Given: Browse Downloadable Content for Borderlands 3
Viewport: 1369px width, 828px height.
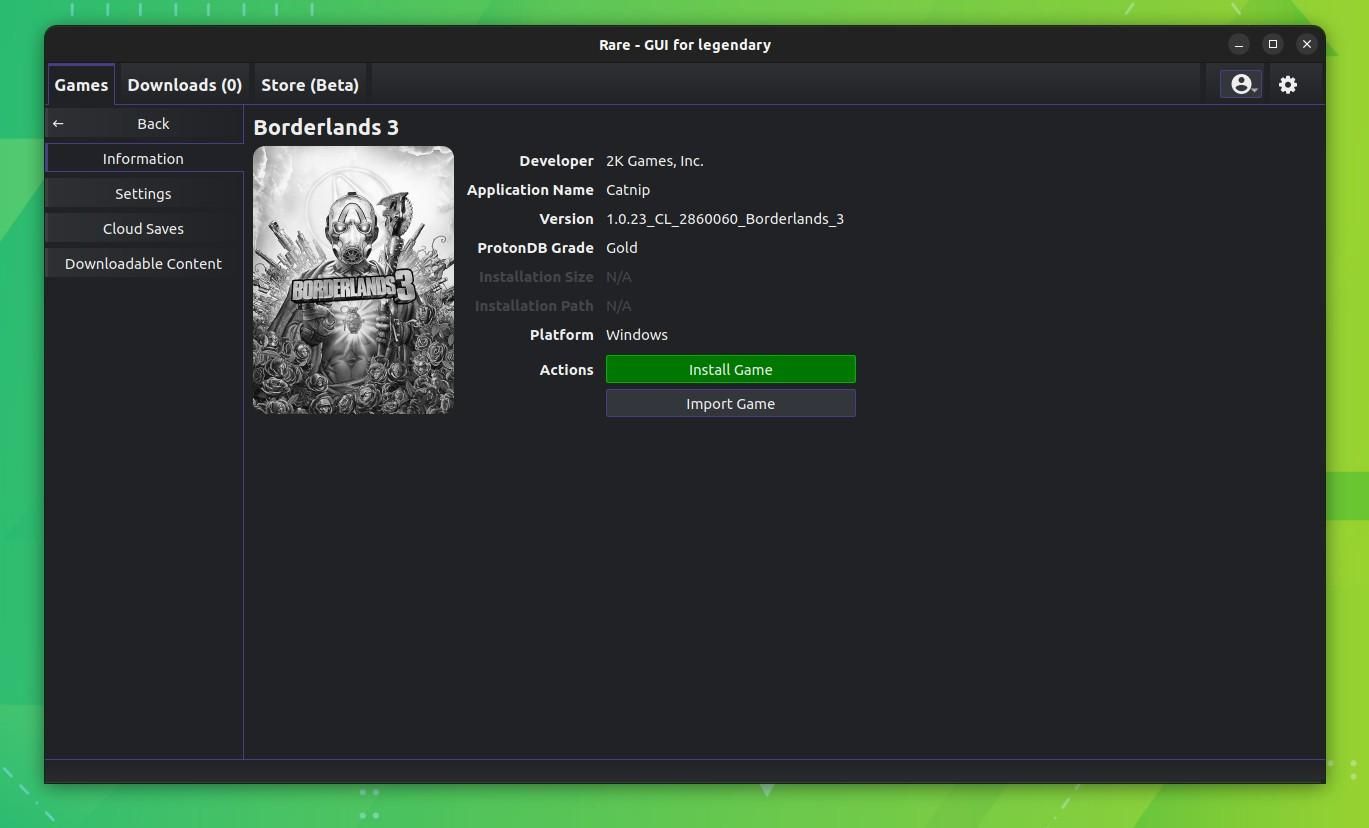Looking at the screenshot, I should (143, 263).
